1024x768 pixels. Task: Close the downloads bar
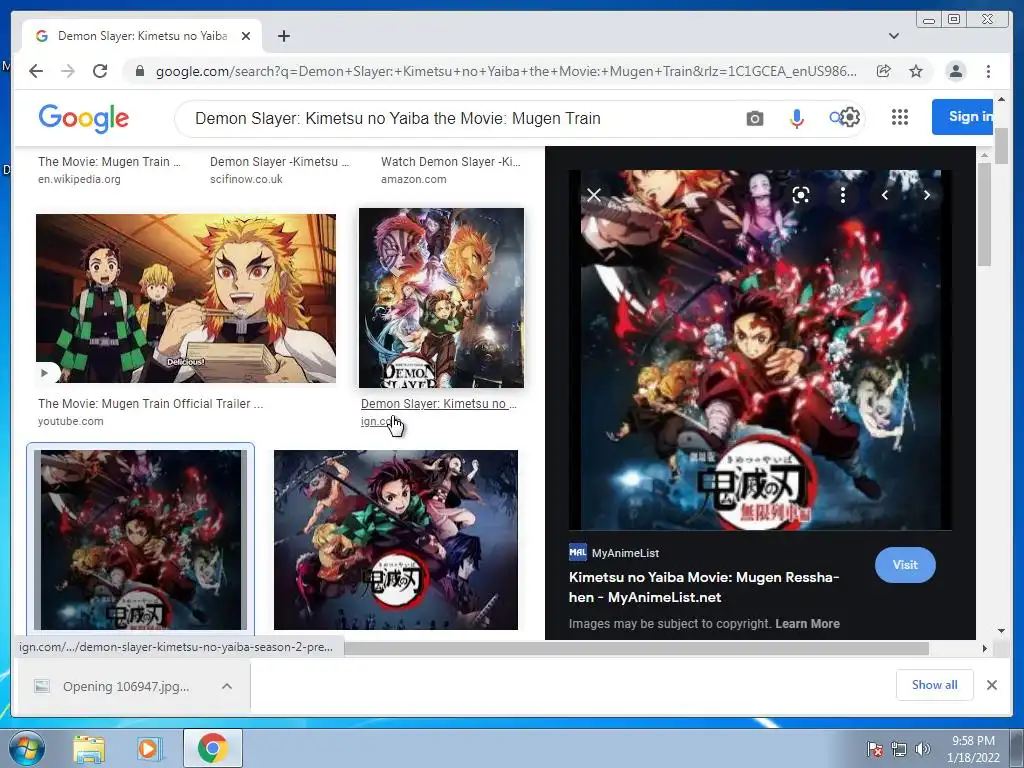click(x=991, y=684)
